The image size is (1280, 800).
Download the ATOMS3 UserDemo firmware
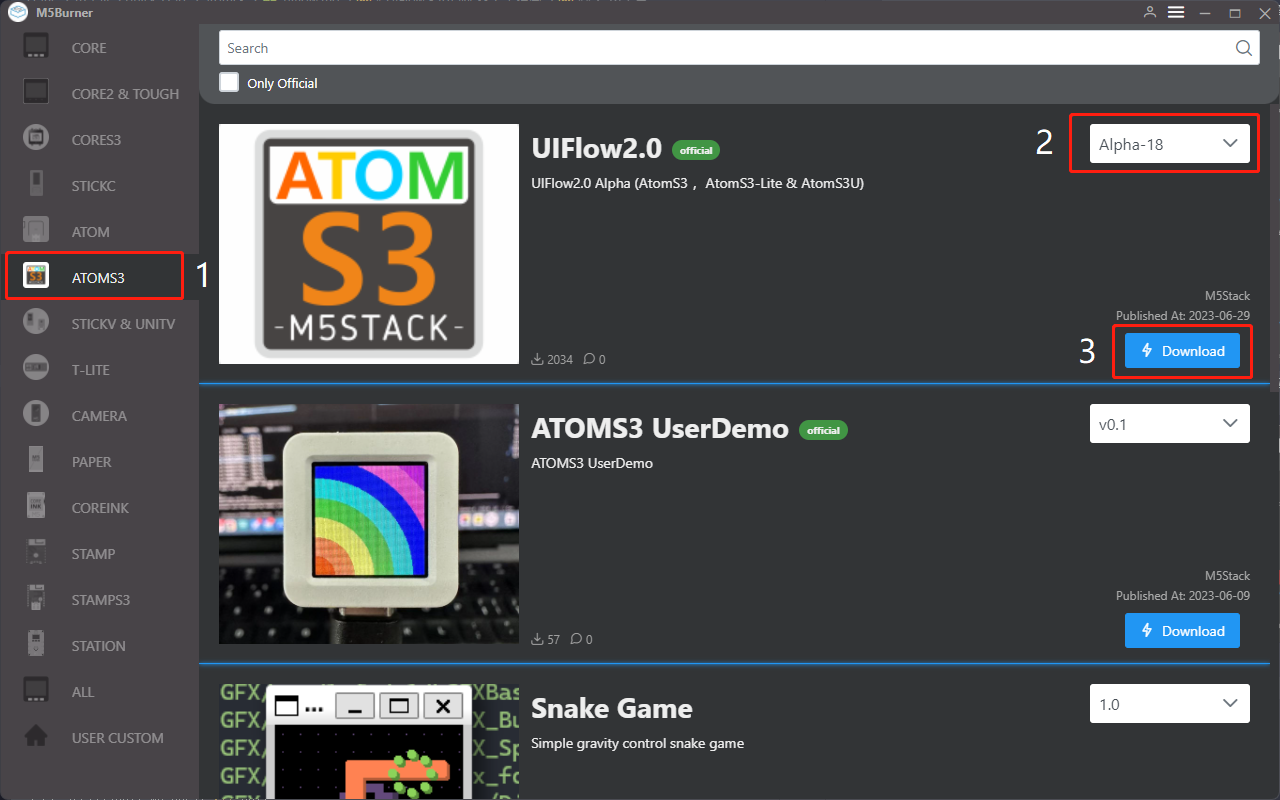[1182, 631]
